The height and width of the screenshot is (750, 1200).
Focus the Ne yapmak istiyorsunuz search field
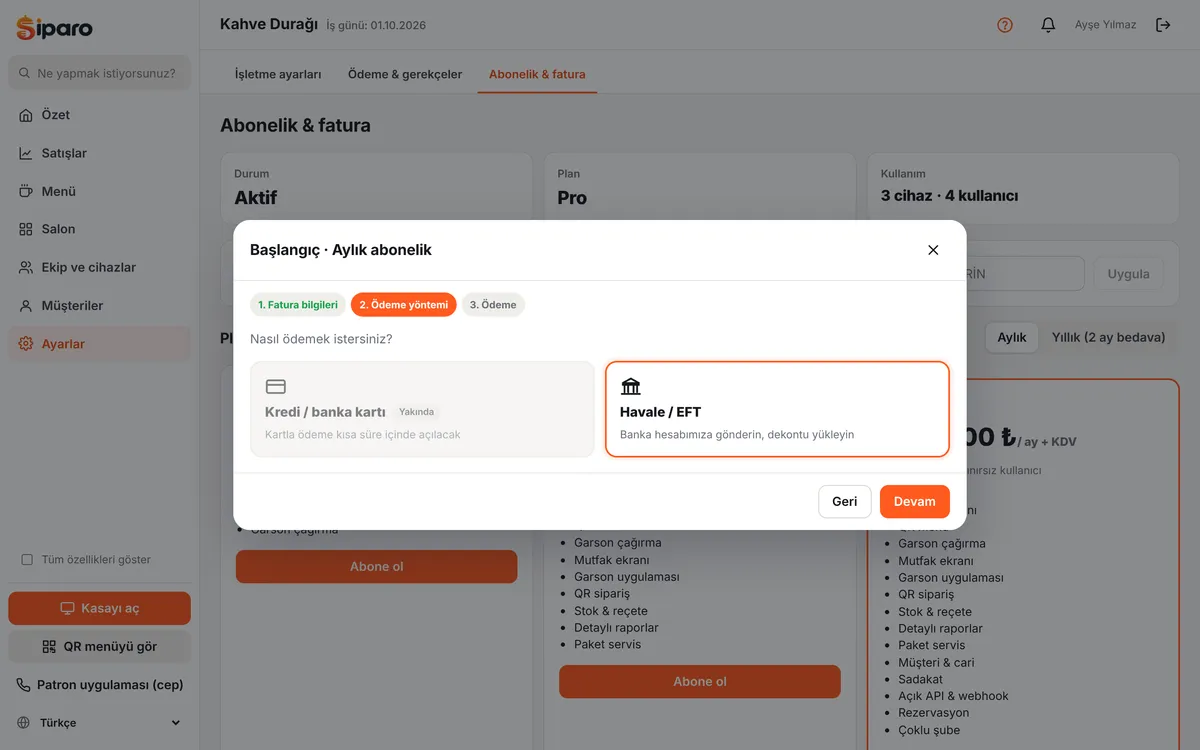pyautogui.click(x=99, y=73)
